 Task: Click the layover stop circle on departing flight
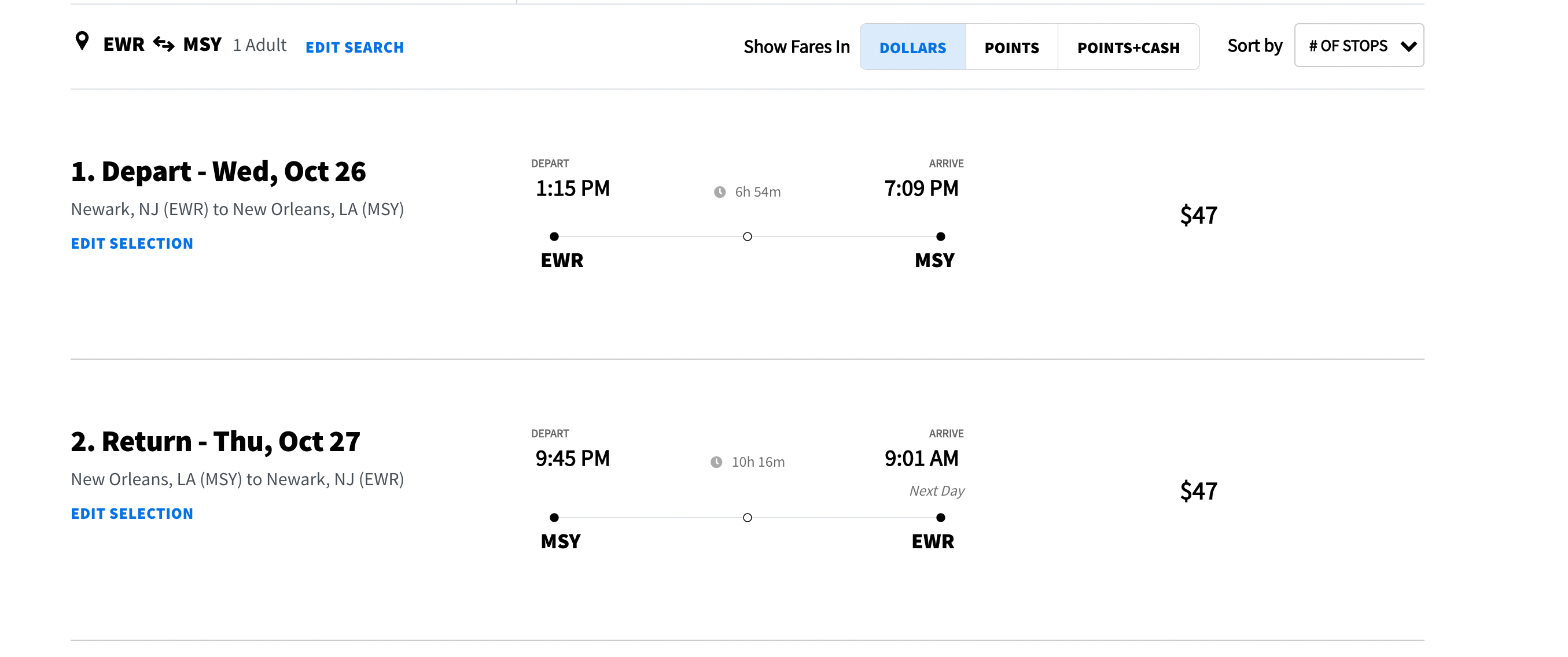748,237
